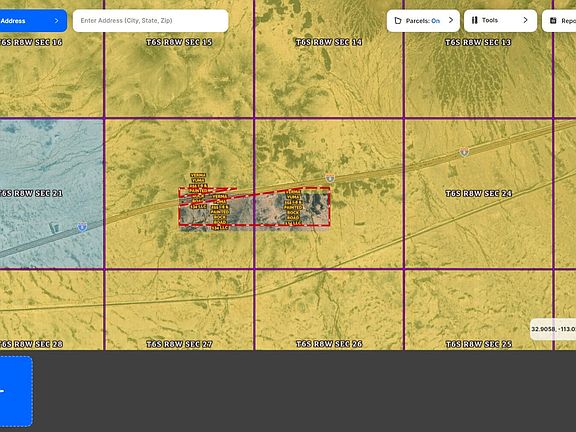Click the parcel outline icon in Parcels button
This screenshot has height=432, width=576.
[397, 21]
